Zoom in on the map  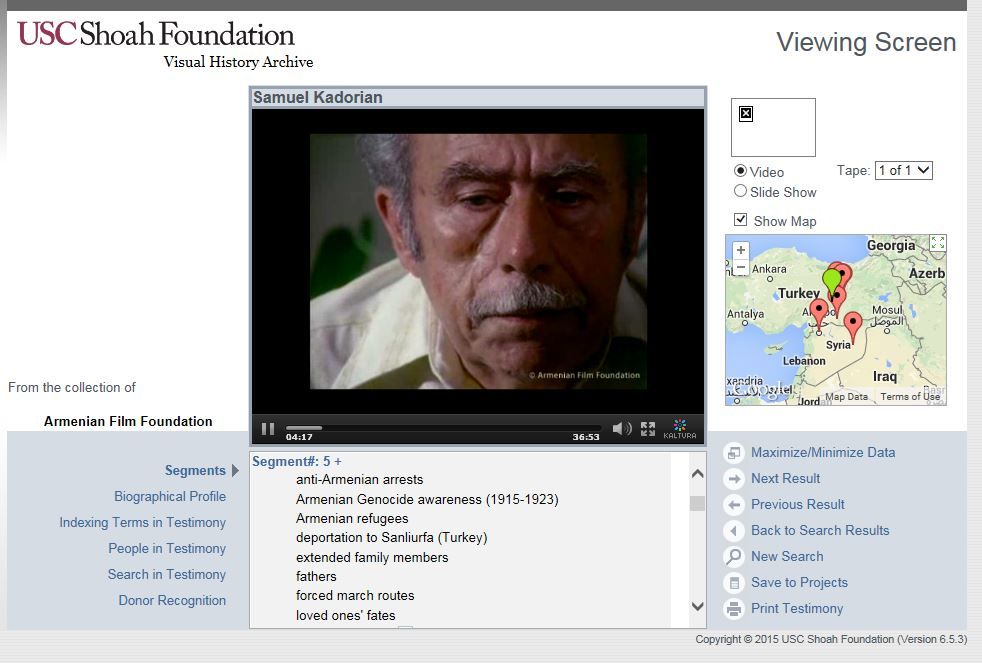[x=740, y=250]
